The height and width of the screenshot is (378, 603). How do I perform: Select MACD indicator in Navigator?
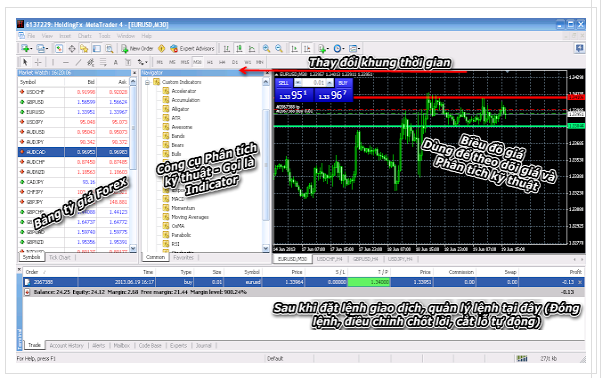[178, 199]
